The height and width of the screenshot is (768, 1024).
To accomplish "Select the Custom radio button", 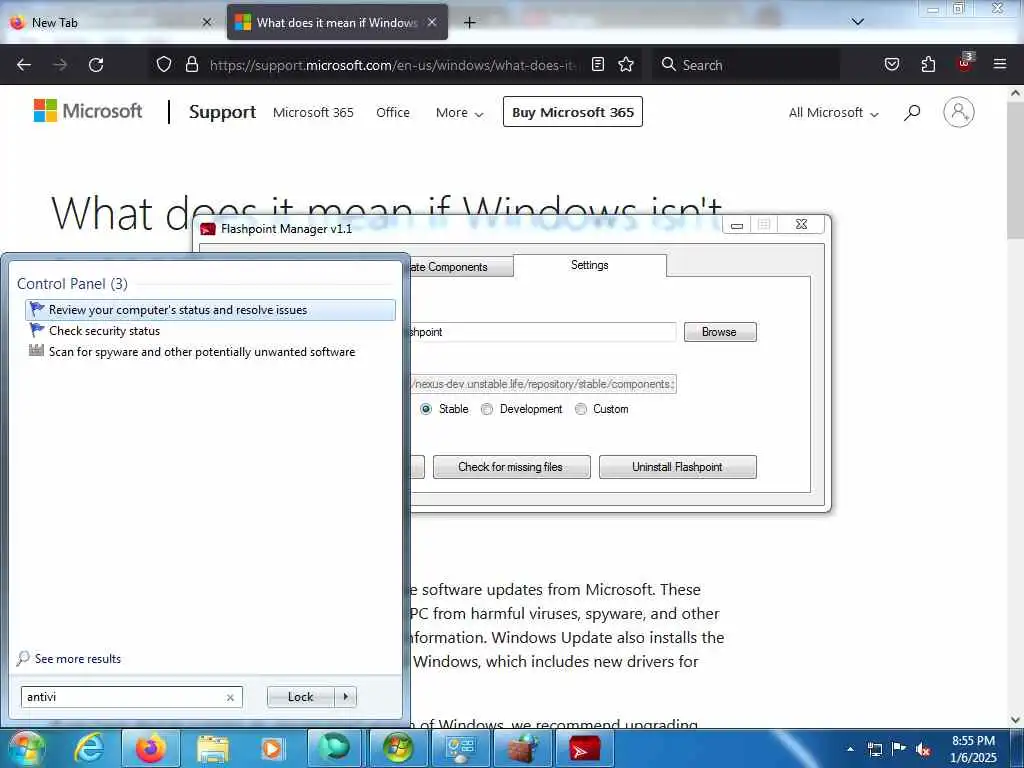I will pos(581,409).
